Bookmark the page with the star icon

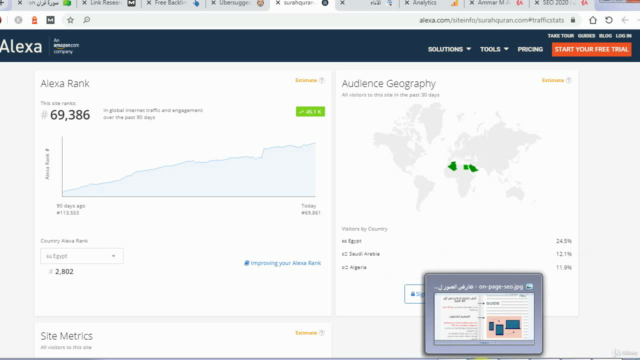click(x=70, y=20)
